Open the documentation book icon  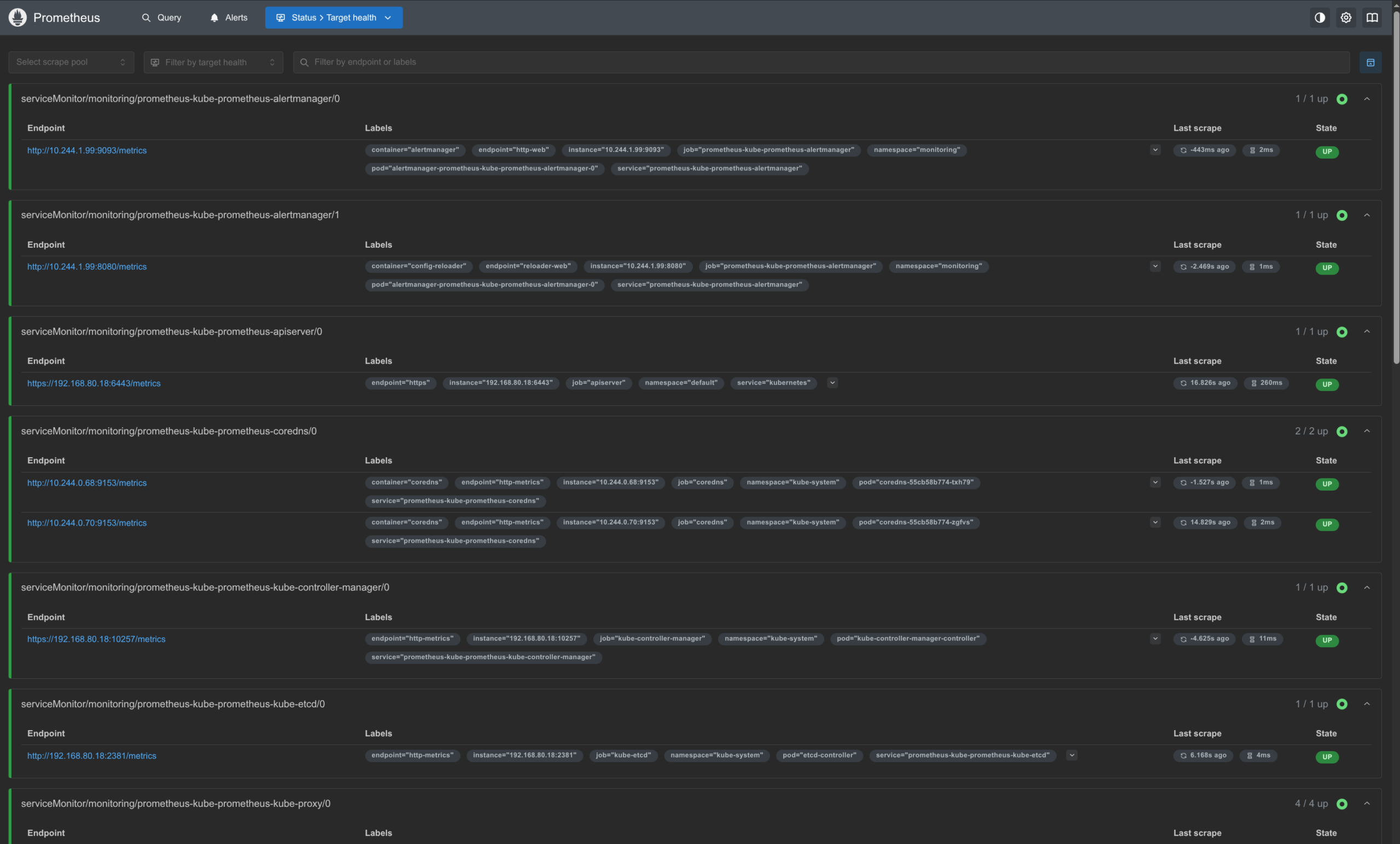click(x=1372, y=18)
